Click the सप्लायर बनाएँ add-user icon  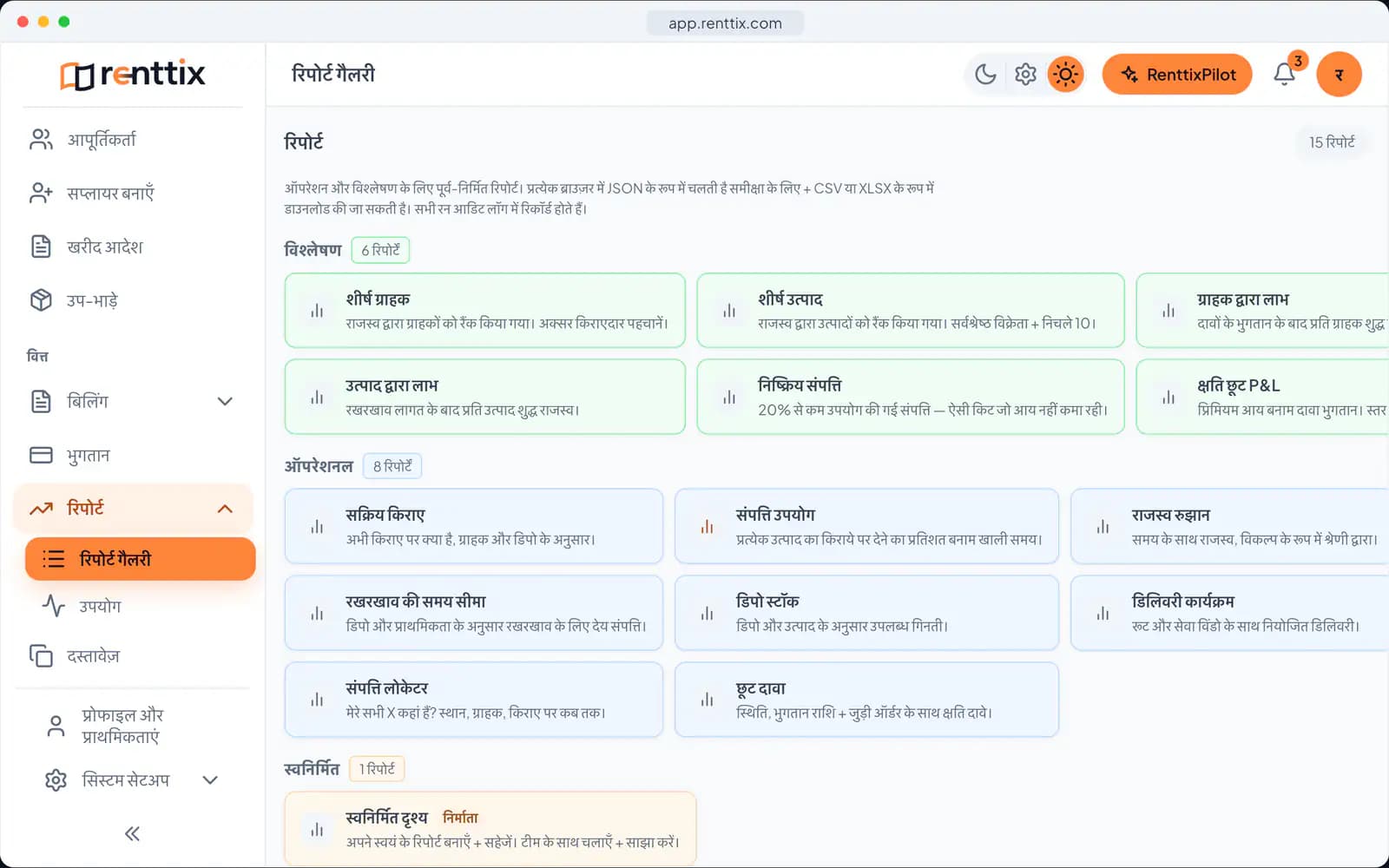41,193
